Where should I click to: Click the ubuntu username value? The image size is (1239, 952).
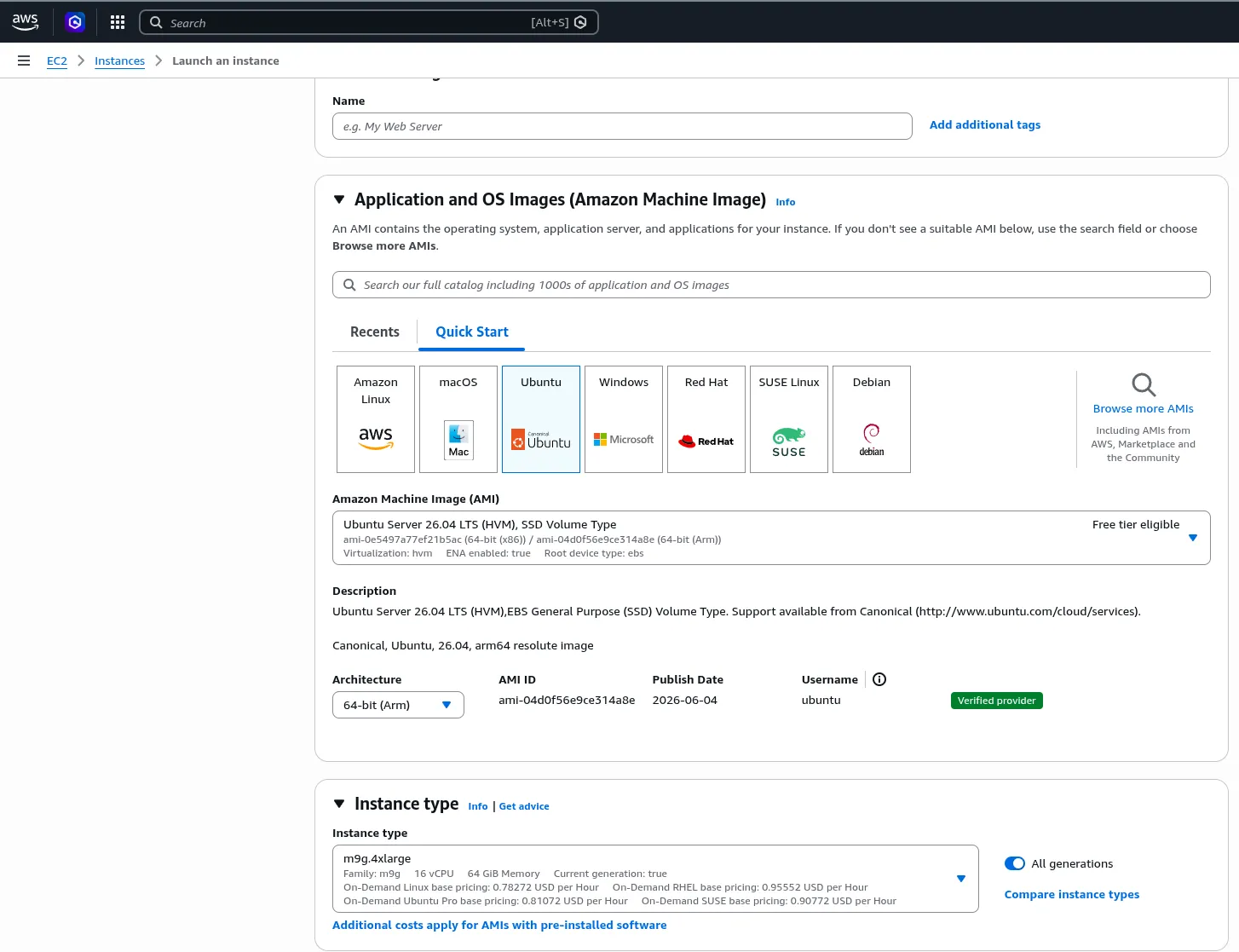click(821, 700)
